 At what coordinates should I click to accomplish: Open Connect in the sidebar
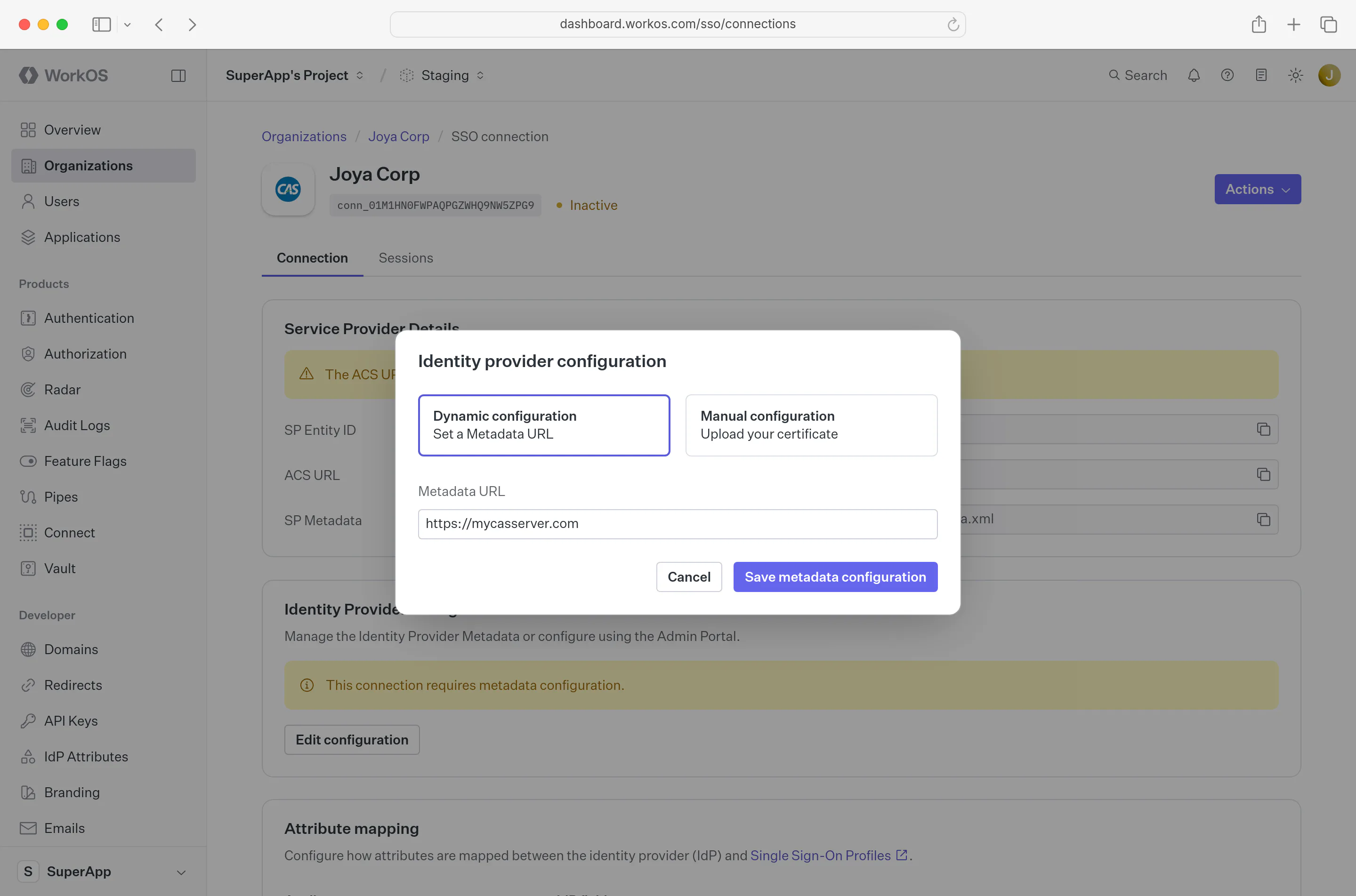click(104, 533)
